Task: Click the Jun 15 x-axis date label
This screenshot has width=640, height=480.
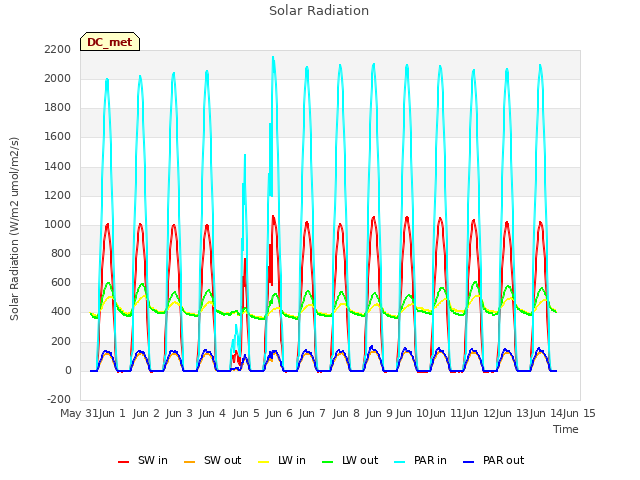Action: (x=579, y=413)
